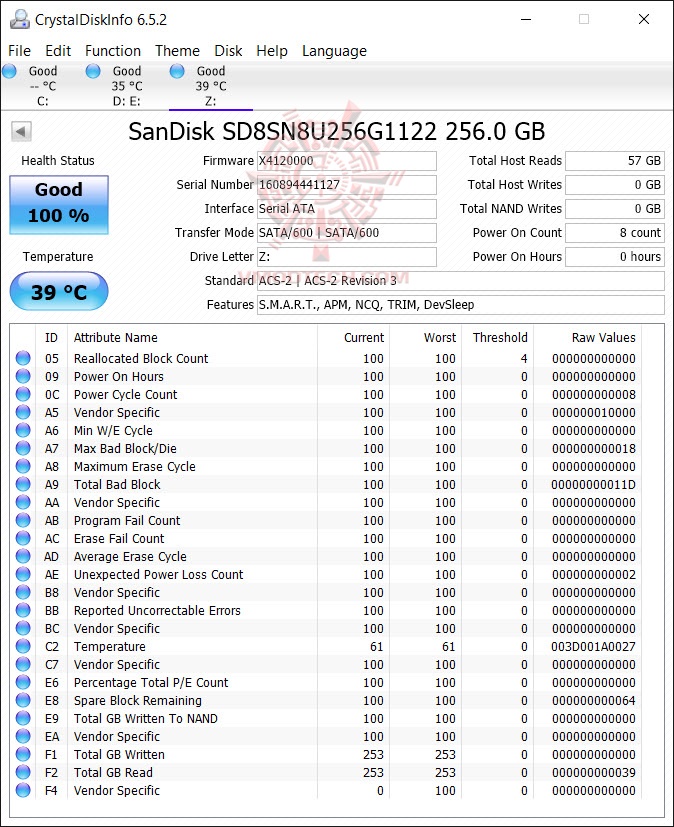The width and height of the screenshot is (674, 827).
Task: Select raw value 000000000039
Action: coord(594,772)
